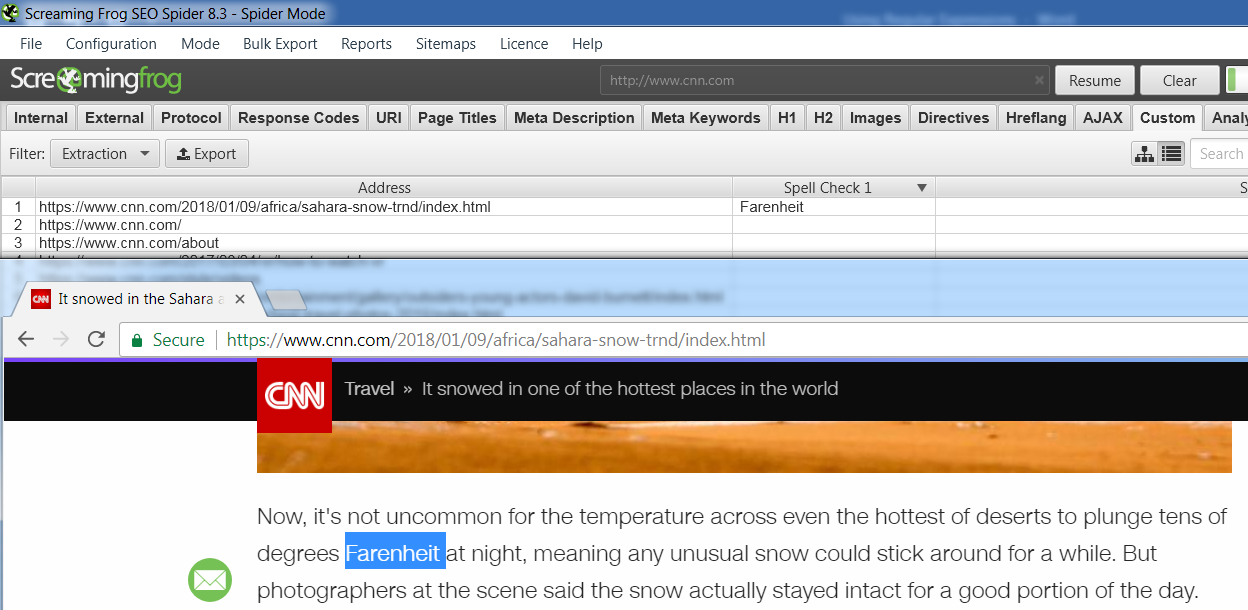
Task: Click the browser back arrow
Action: [x=26, y=340]
